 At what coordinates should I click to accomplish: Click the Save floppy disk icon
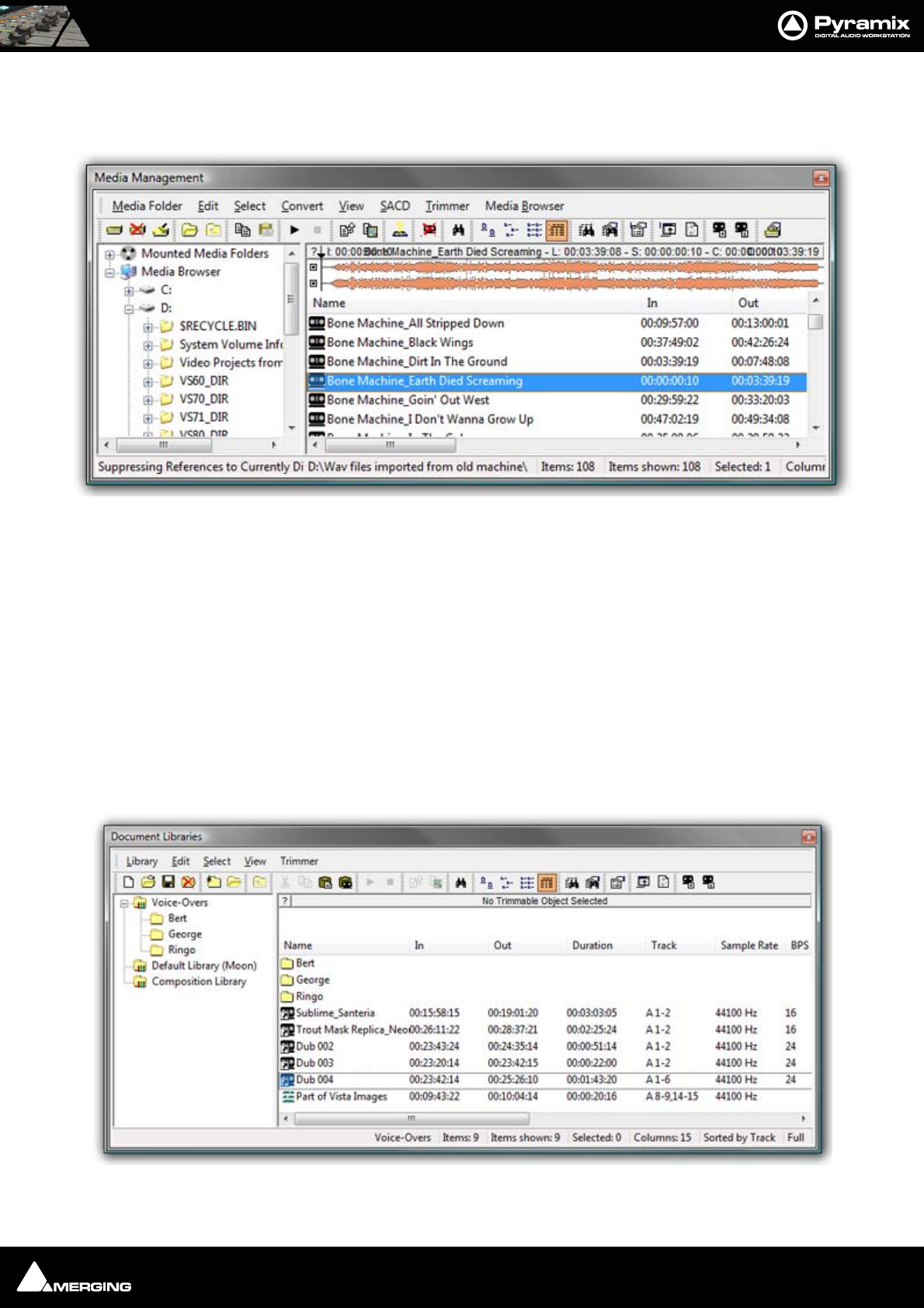(168, 882)
